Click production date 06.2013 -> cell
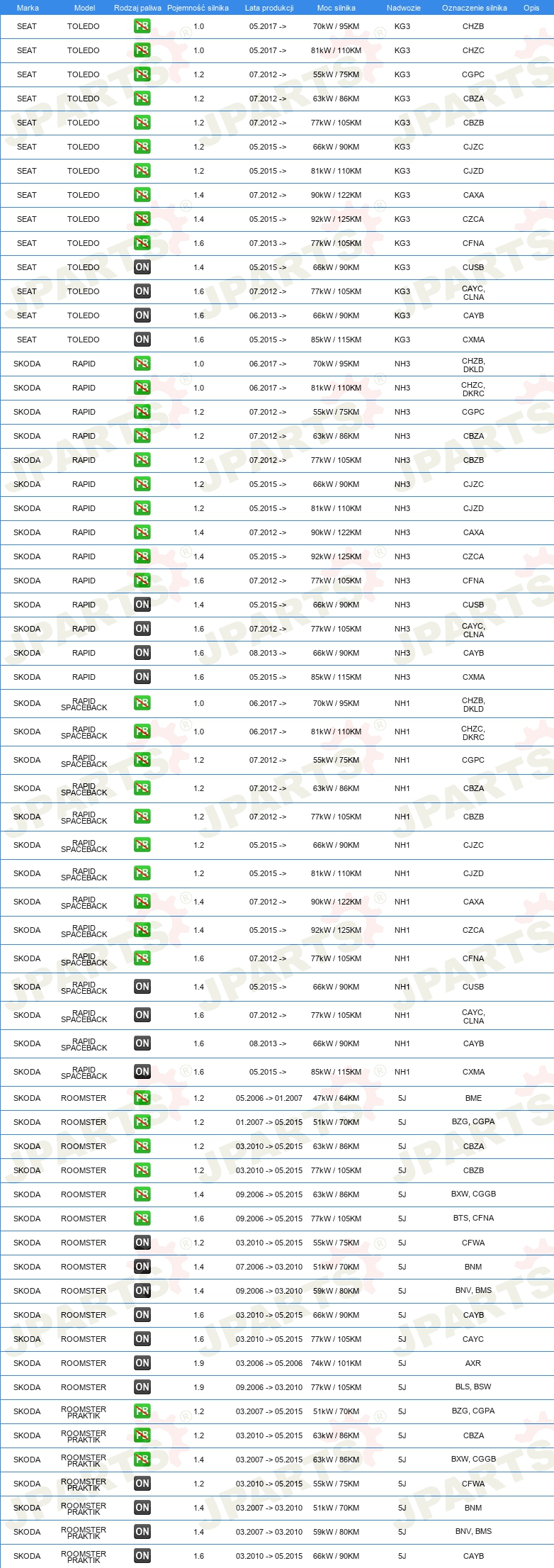Viewport: 554px width, 1568px height. click(268, 315)
